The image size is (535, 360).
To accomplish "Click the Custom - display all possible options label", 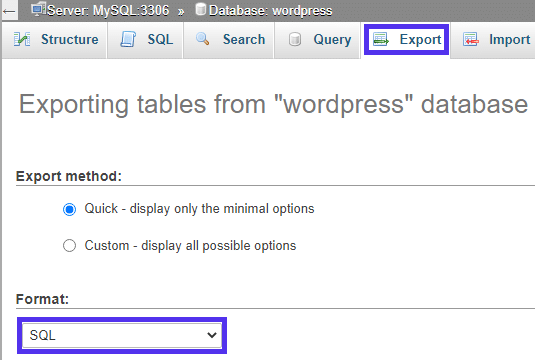I will [x=190, y=246].
